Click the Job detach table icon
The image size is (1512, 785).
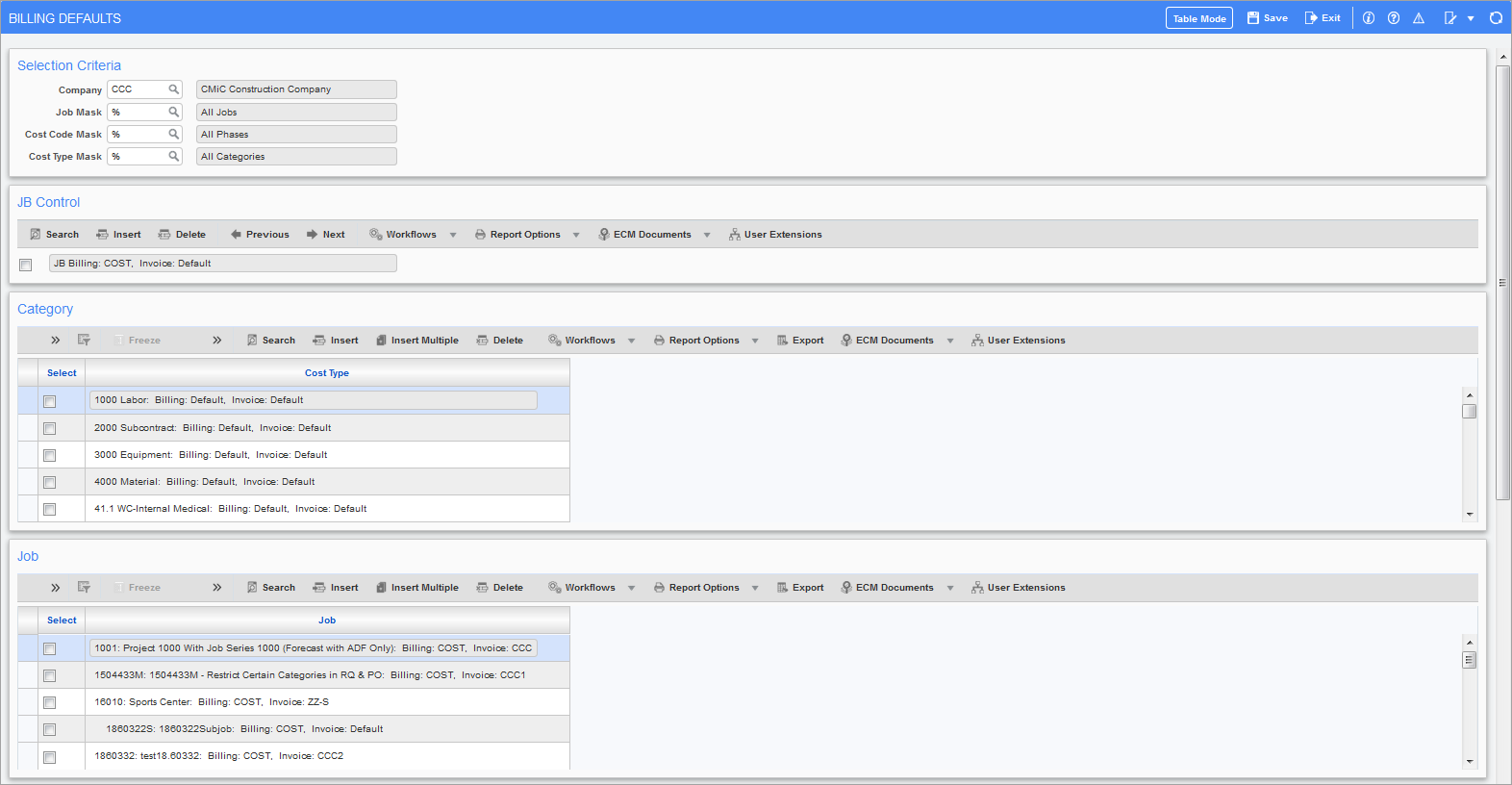[x=84, y=588]
